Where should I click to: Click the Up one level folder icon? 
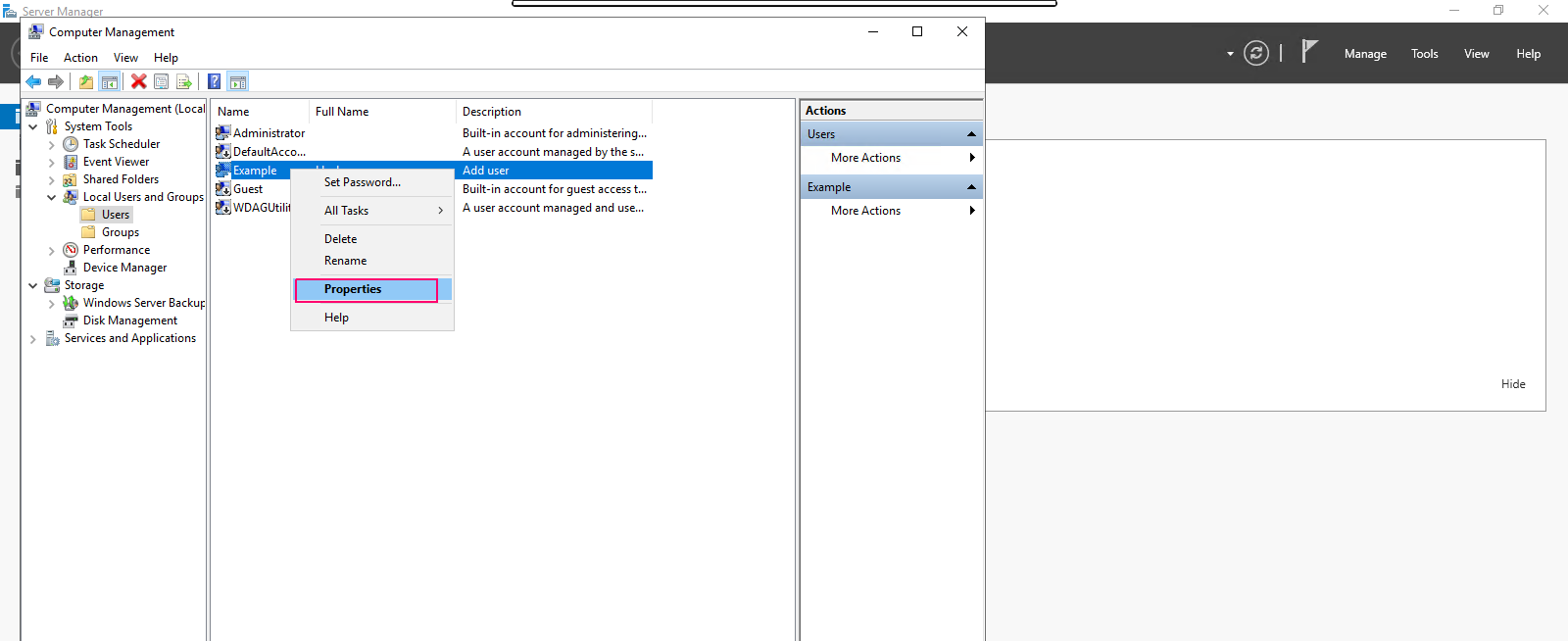tap(86, 81)
